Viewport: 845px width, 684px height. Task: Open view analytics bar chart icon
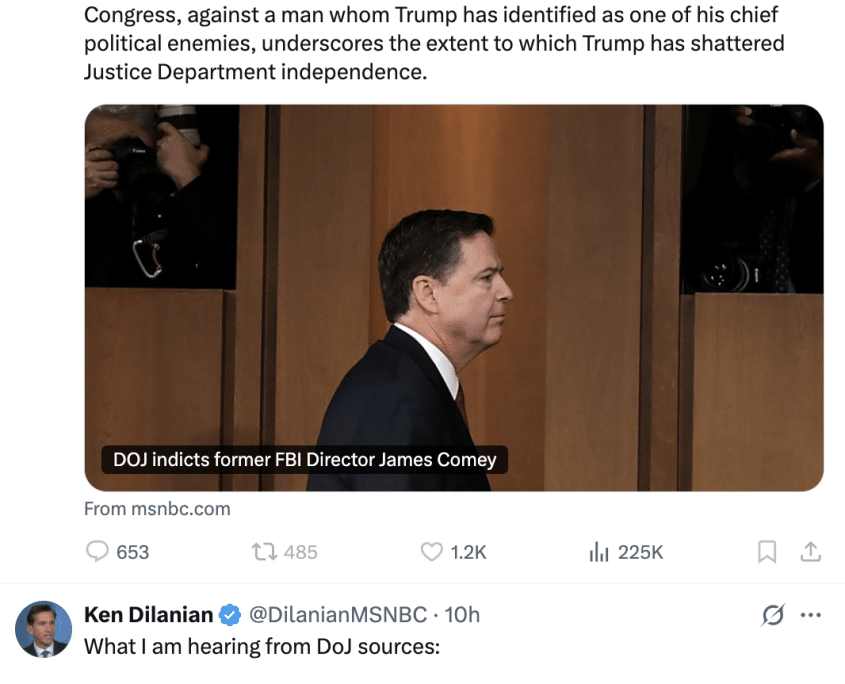[599, 551]
